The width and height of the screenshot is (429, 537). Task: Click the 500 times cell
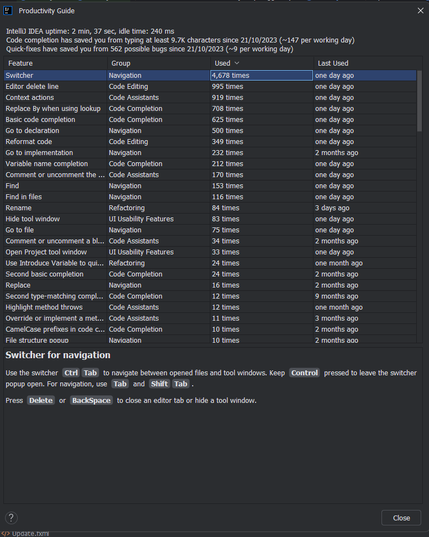(x=261, y=130)
